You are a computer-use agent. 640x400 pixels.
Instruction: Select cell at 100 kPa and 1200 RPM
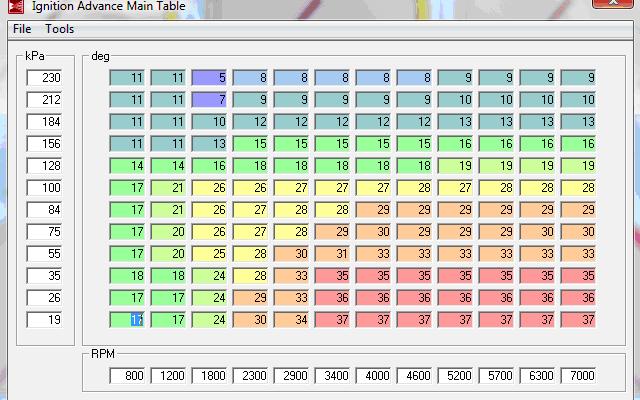tap(168, 188)
